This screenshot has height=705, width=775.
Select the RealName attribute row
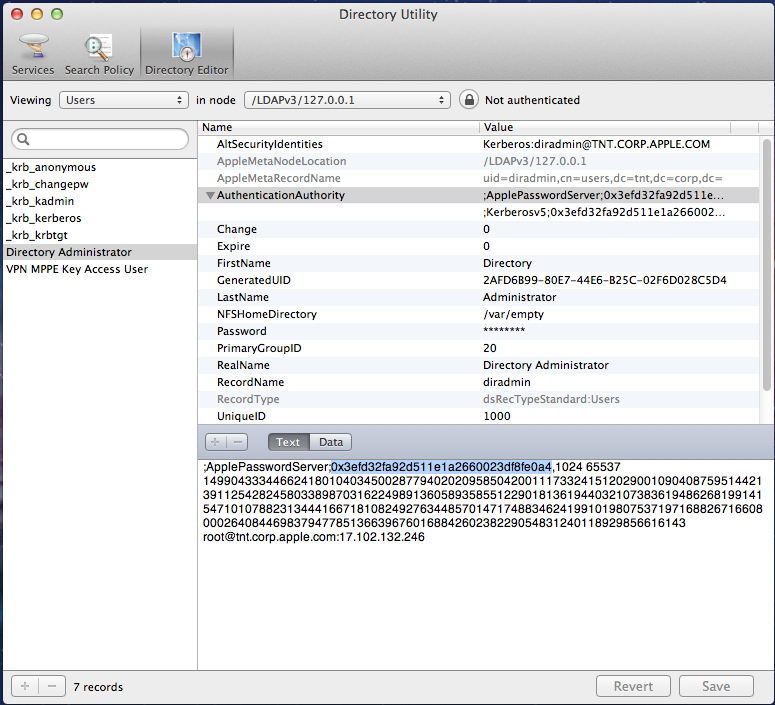coord(478,365)
